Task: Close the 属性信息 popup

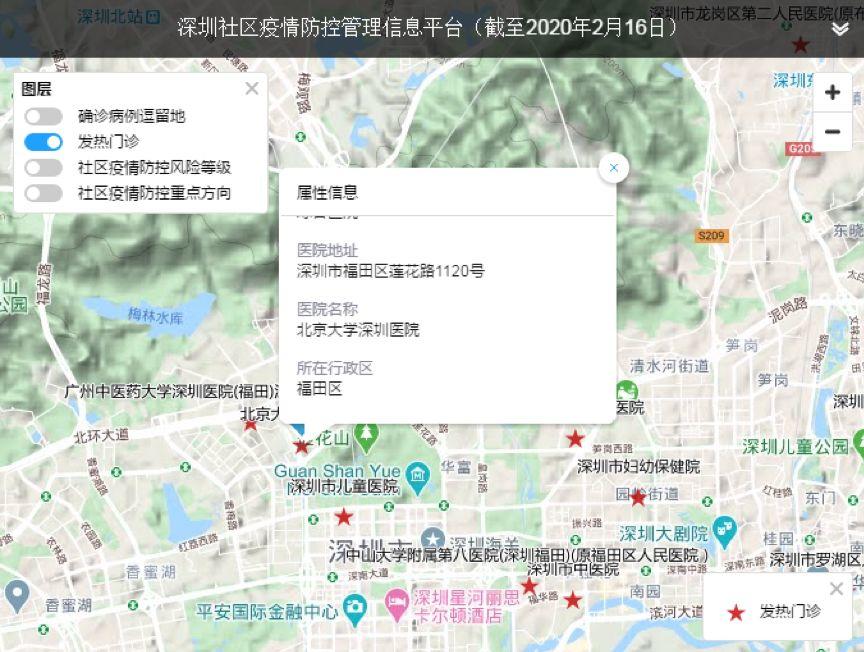Action: (x=614, y=168)
